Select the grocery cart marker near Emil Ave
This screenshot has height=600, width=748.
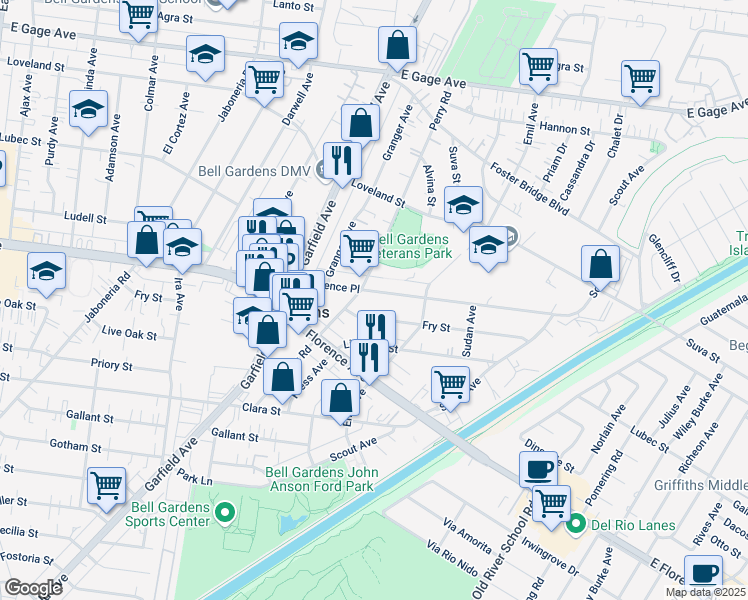539,68
